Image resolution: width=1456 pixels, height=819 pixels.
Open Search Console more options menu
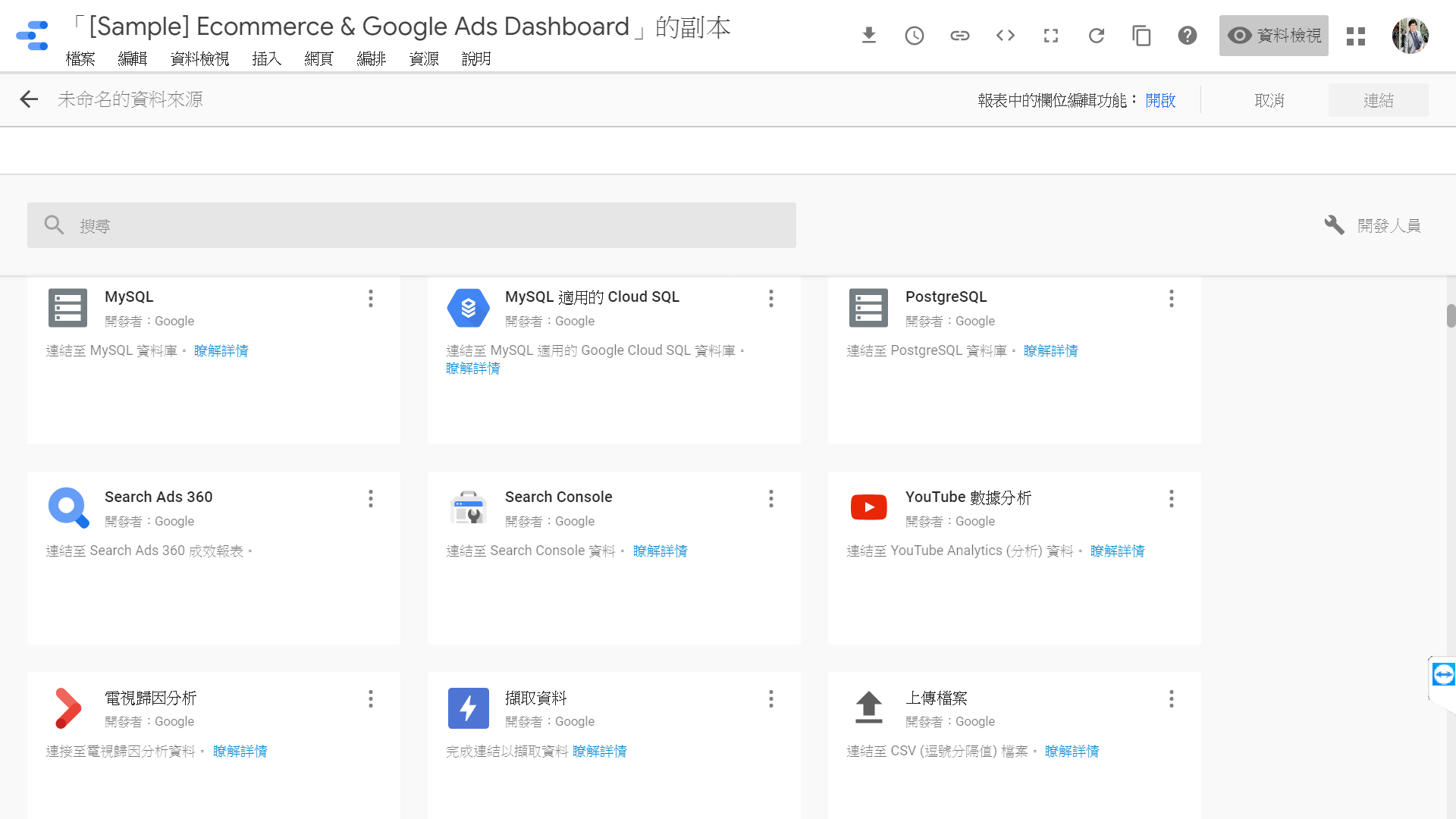771,498
